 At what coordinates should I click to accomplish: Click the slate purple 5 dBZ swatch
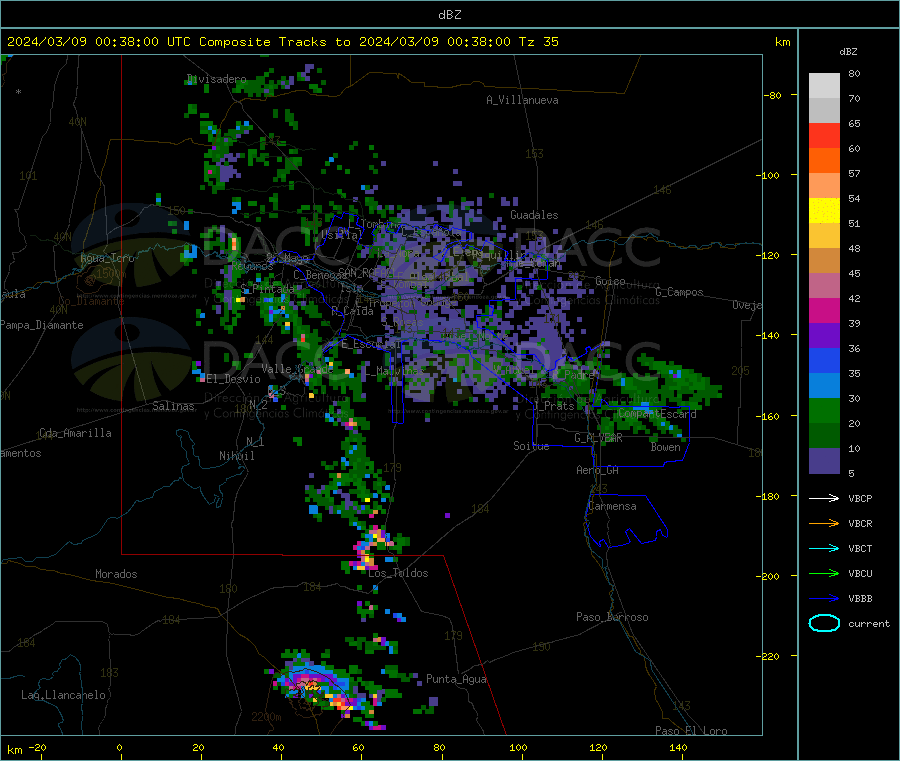click(824, 461)
